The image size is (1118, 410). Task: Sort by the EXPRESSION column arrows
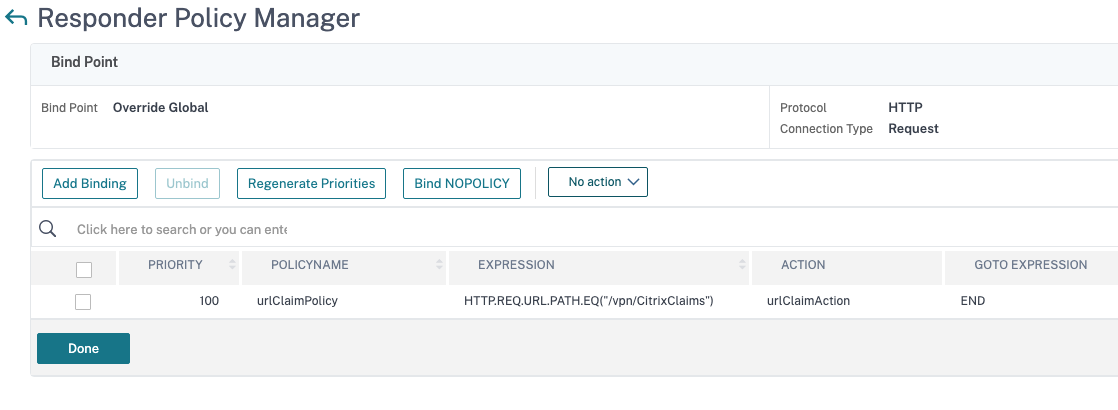(x=742, y=265)
